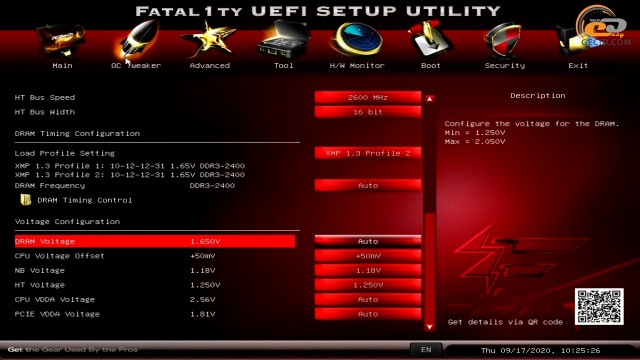Open HT Voltage 1.250V selector
The image size is (640, 360).
tap(368, 285)
